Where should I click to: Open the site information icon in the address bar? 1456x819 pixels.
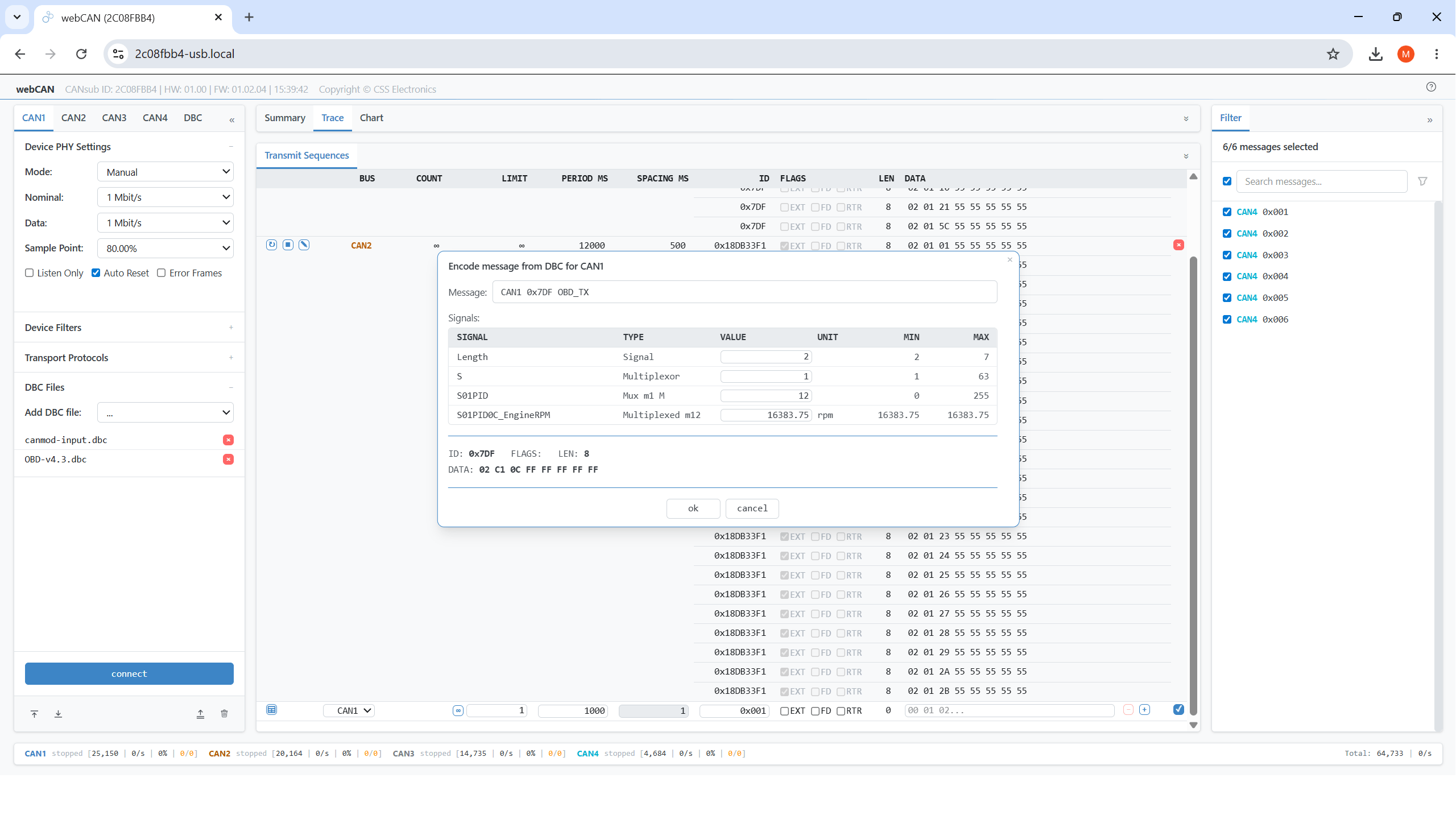(x=118, y=54)
